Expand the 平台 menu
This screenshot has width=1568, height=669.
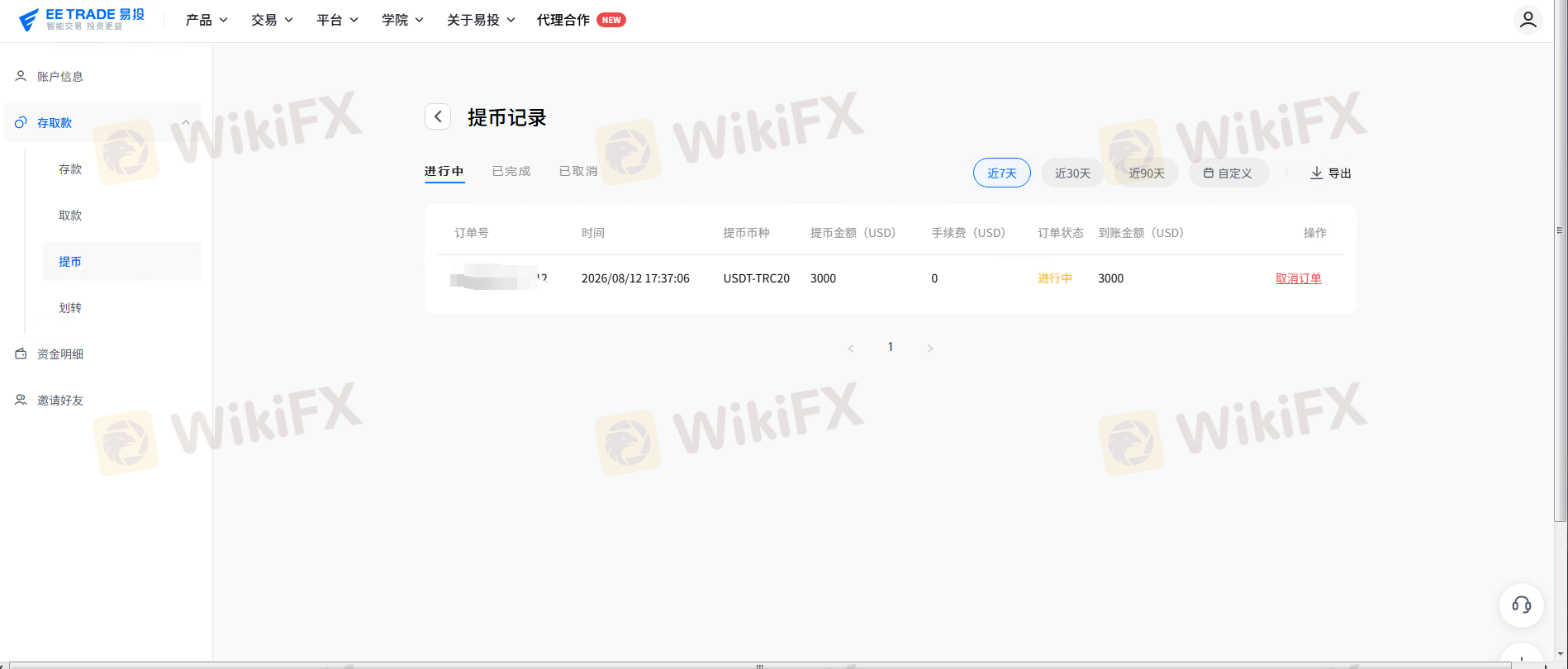tap(337, 20)
